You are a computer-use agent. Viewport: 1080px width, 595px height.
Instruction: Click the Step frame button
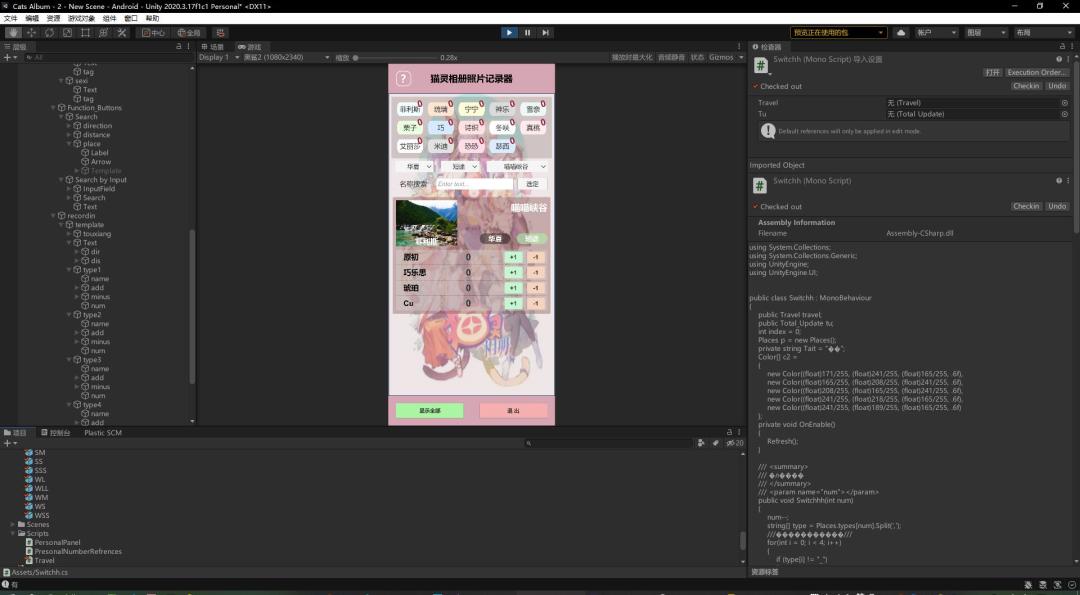point(546,32)
